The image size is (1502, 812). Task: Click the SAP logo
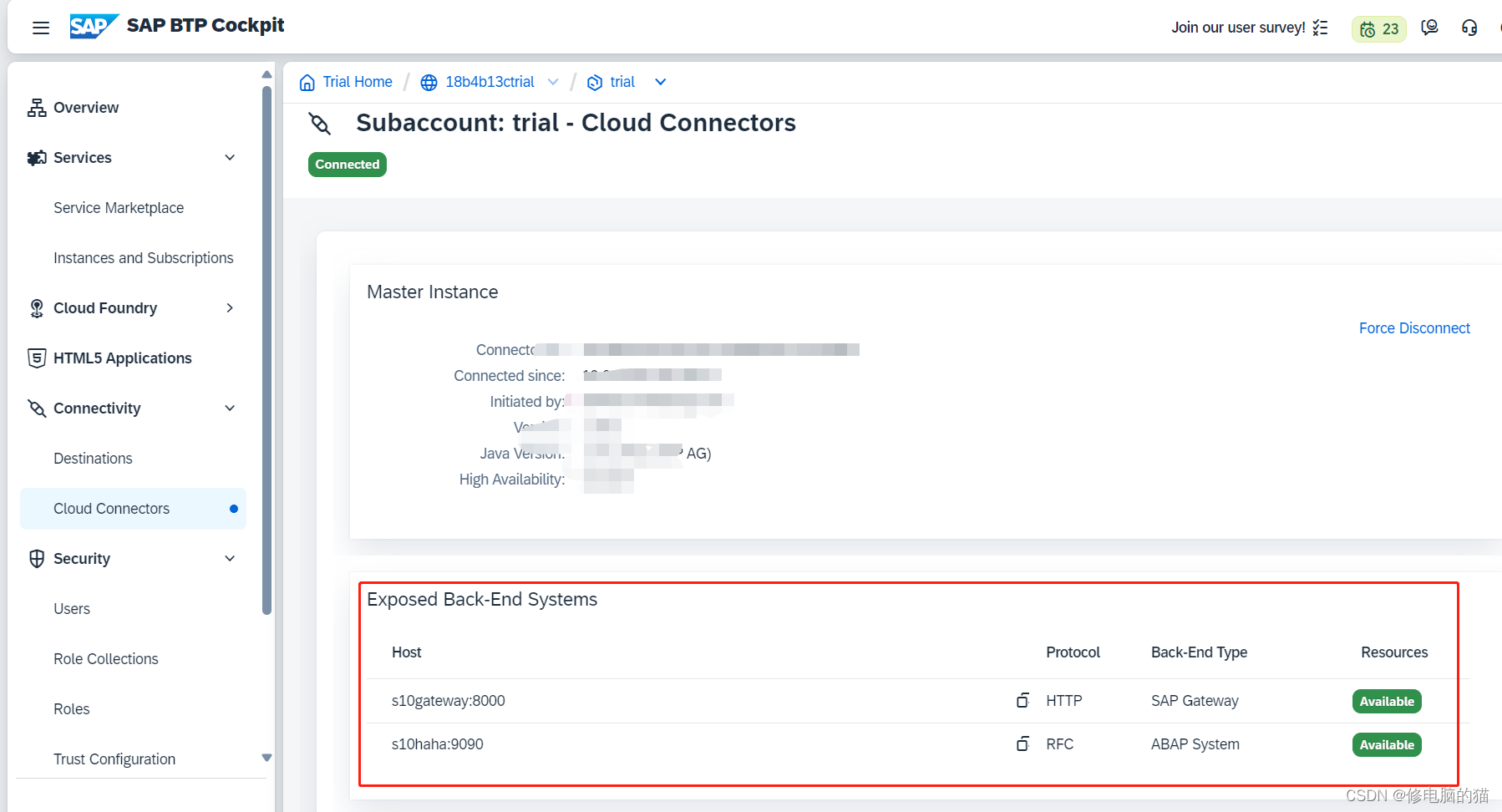(94, 27)
